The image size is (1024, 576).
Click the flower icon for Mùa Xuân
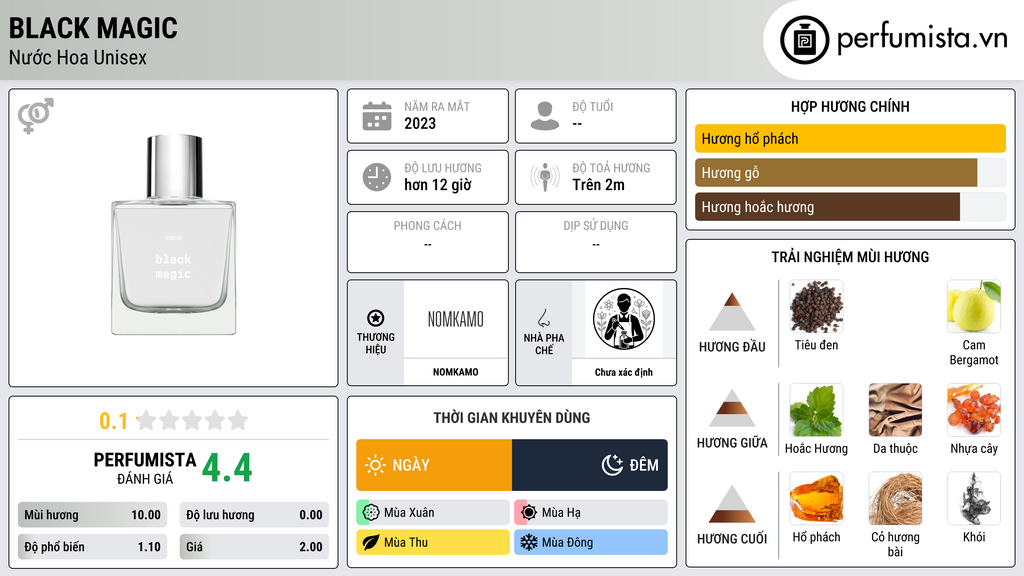point(371,512)
